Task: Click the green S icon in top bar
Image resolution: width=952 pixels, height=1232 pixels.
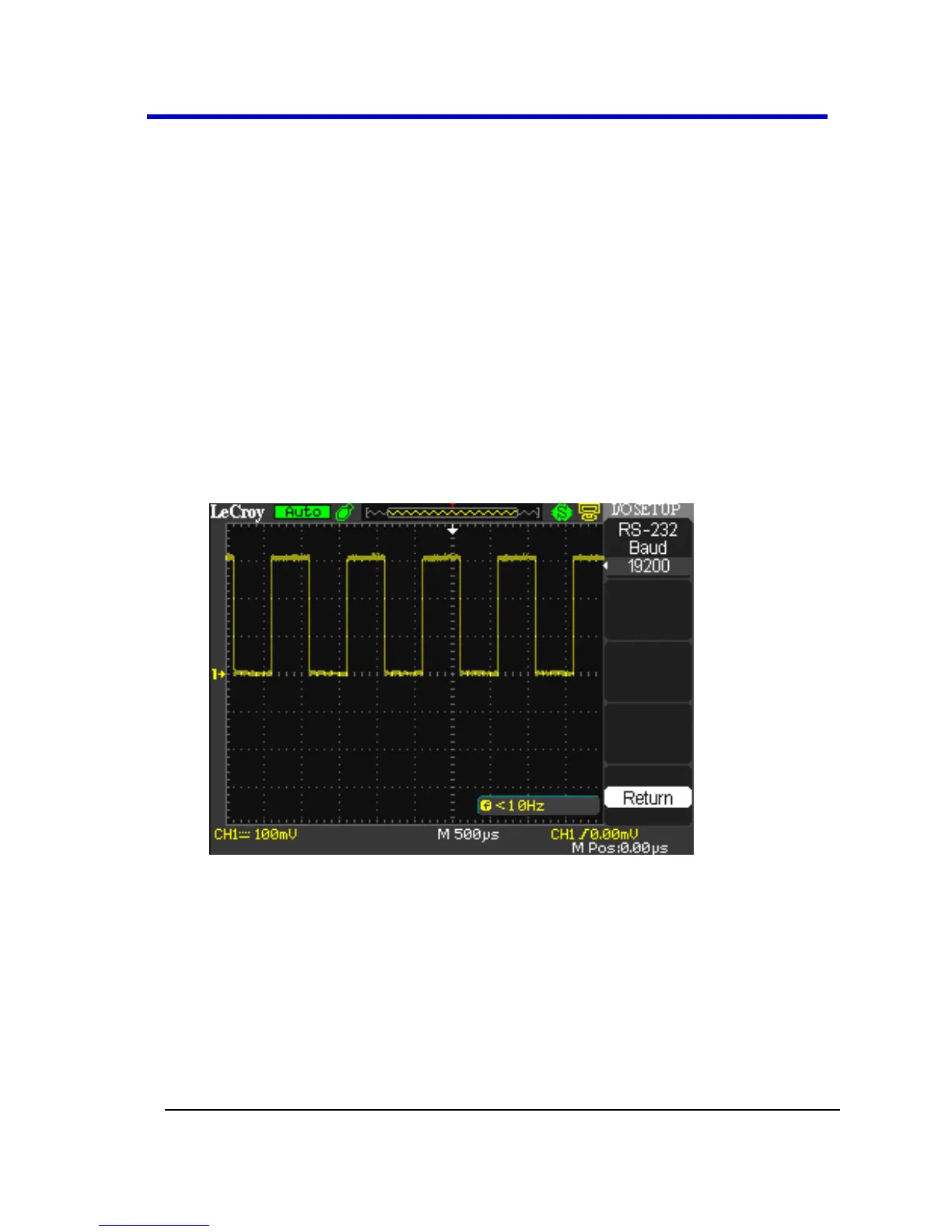Action: point(562,513)
